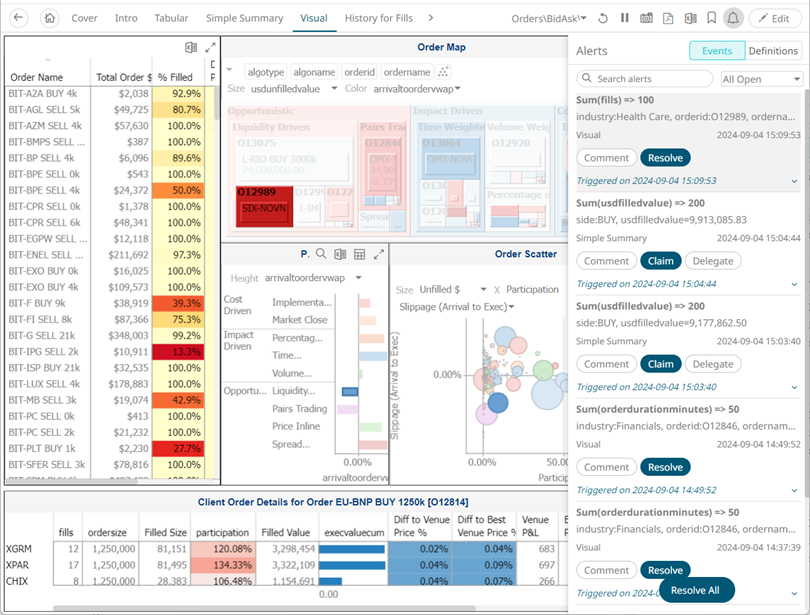Export the dashboard to PDF

pos(668,17)
